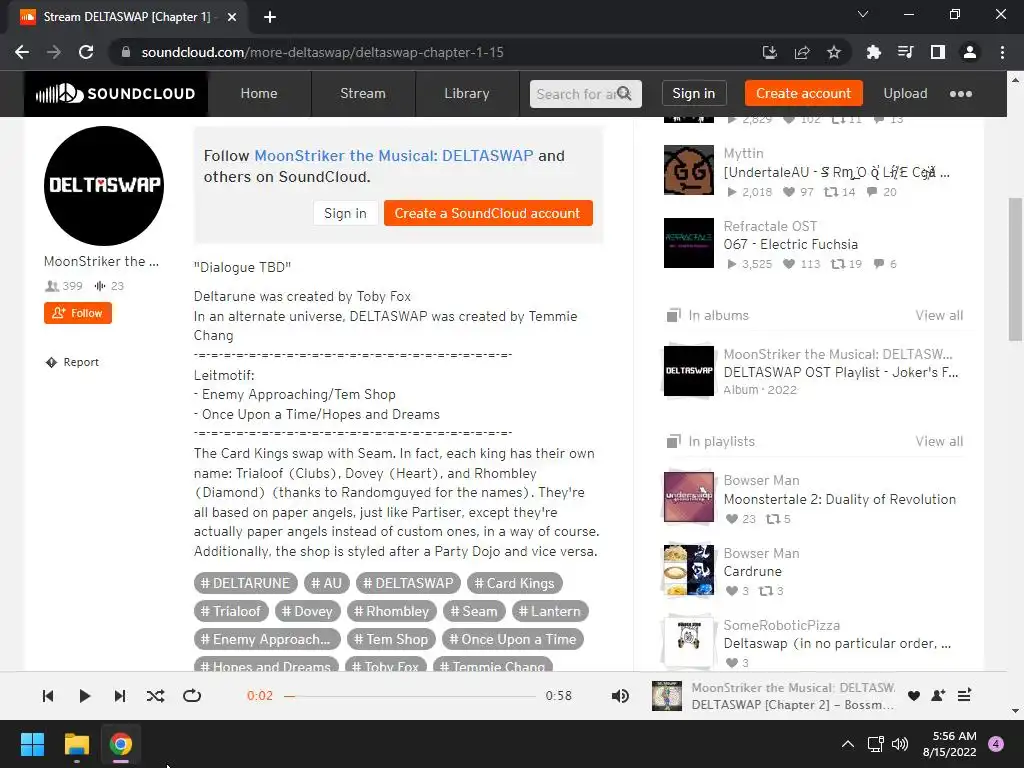
Task: Toggle repeat mode
Action: point(192,696)
